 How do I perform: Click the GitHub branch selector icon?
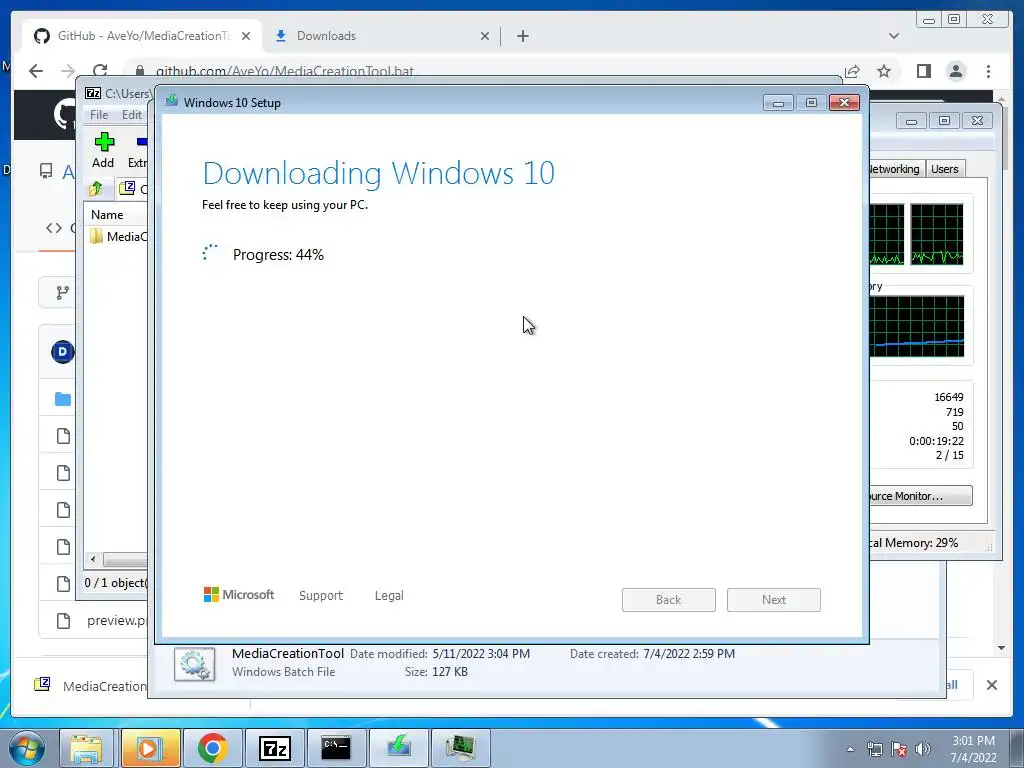tap(63, 293)
